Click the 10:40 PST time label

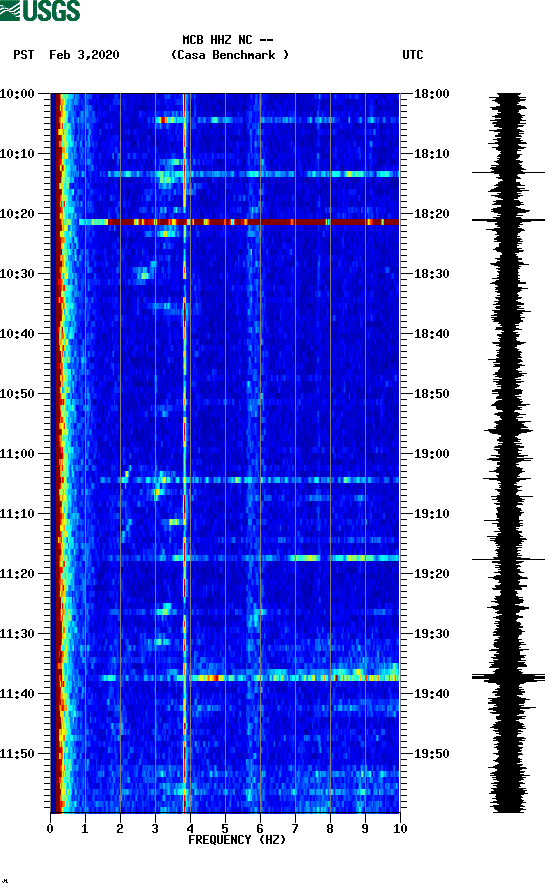click(18, 334)
